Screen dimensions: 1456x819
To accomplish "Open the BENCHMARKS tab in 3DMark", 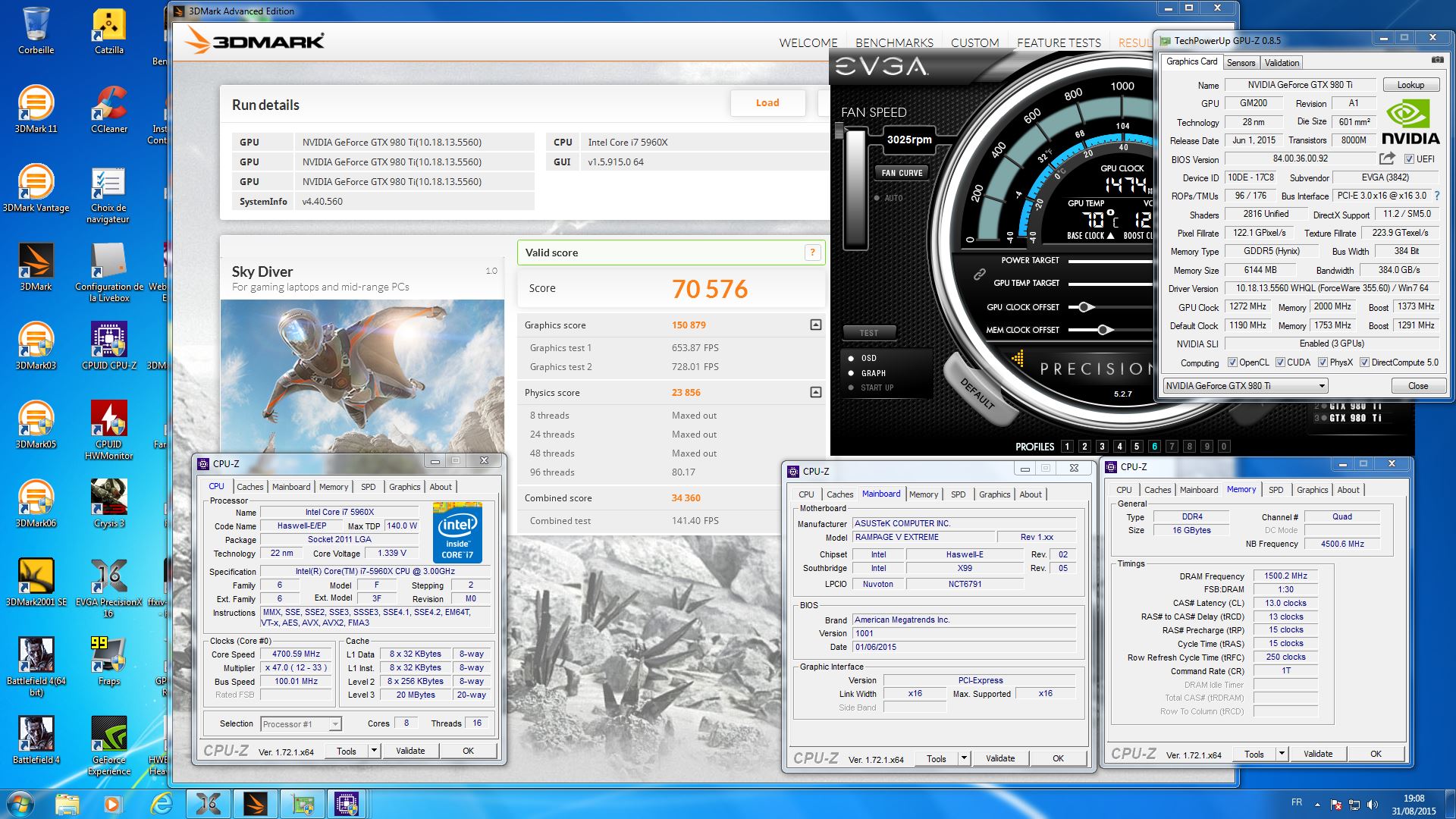I will click(894, 42).
